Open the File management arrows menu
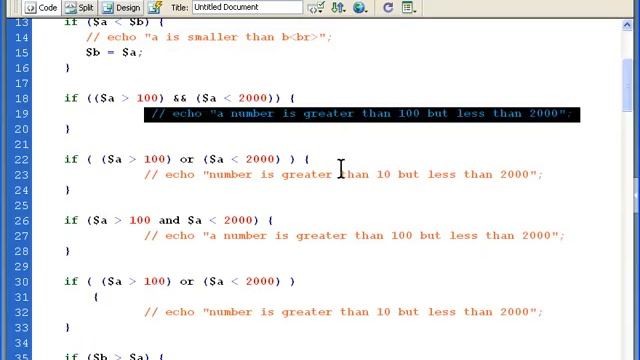640x360 pixels. 338,7
